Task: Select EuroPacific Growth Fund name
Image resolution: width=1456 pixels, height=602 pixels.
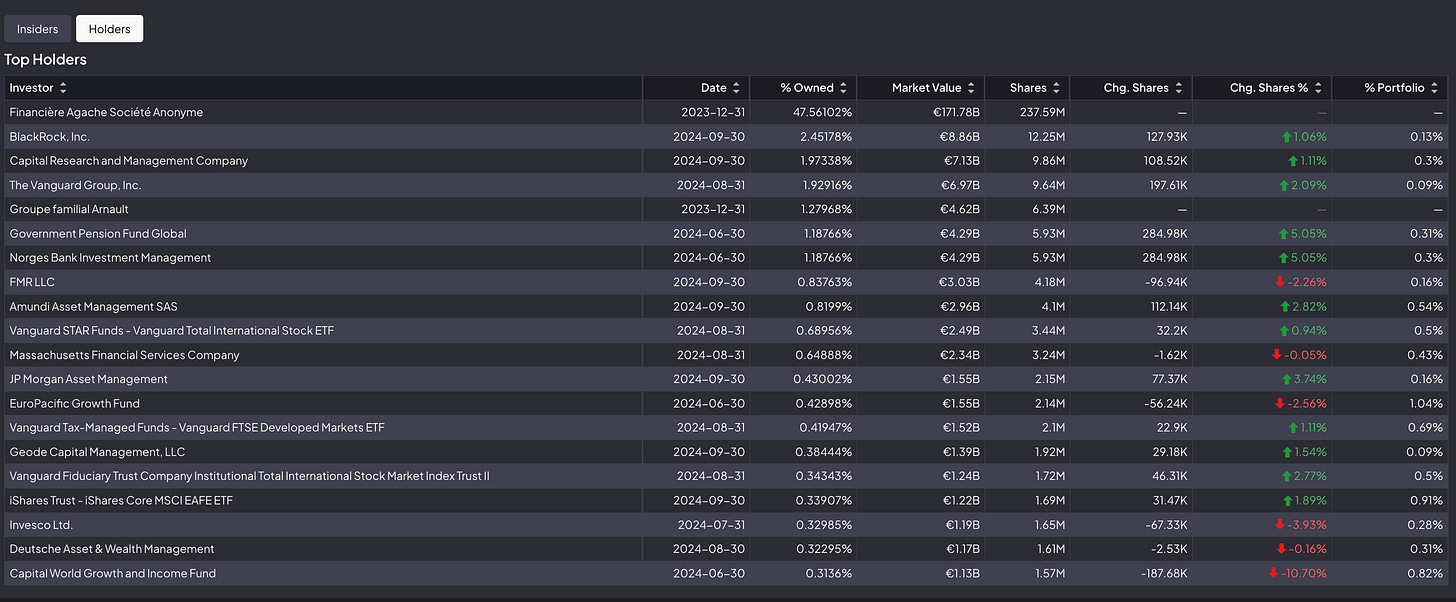Action: tap(75, 403)
